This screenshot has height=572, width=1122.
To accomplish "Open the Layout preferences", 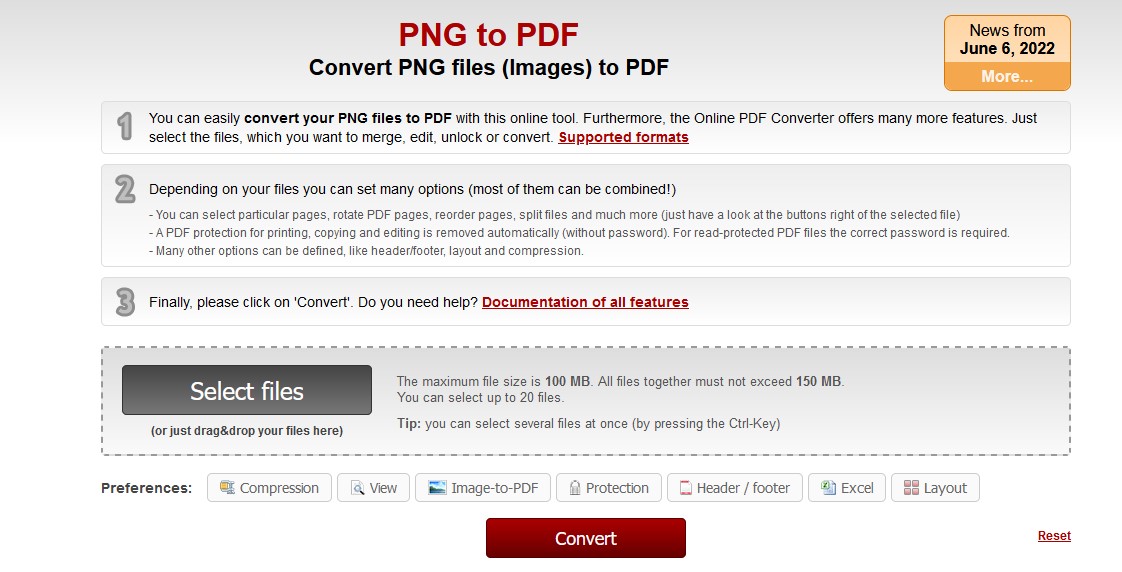I will click(x=935, y=488).
